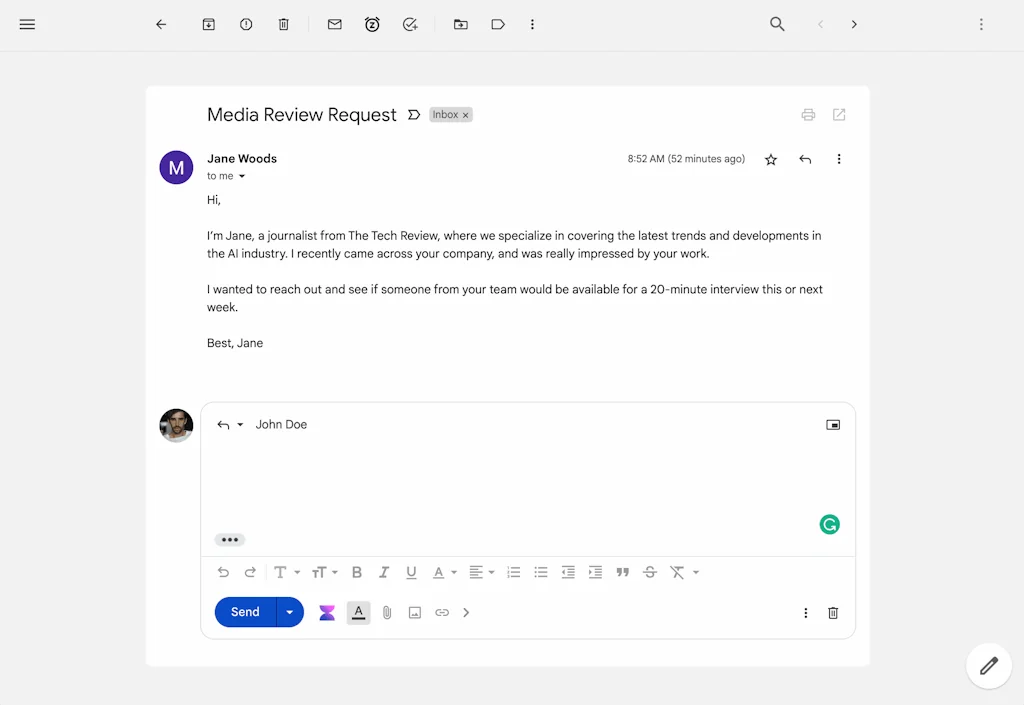Toggle bold formatting in the reply
This screenshot has width=1024, height=705.
356,572
